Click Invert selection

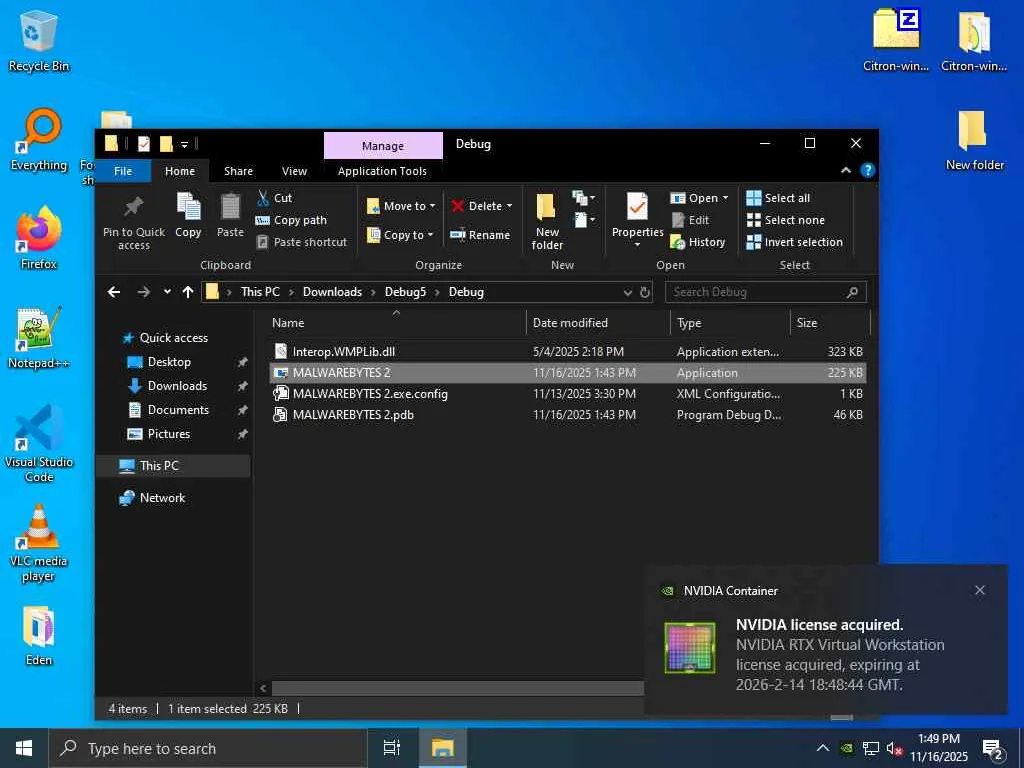(x=795, y=242)
